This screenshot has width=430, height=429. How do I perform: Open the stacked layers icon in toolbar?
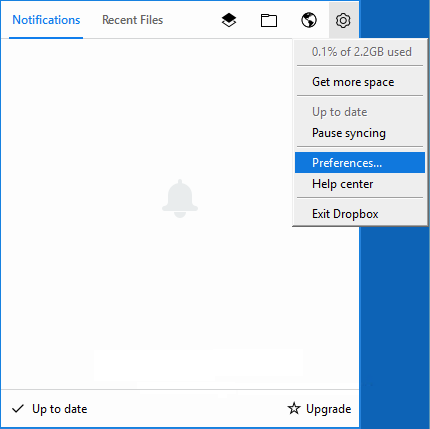click(229, 20)
